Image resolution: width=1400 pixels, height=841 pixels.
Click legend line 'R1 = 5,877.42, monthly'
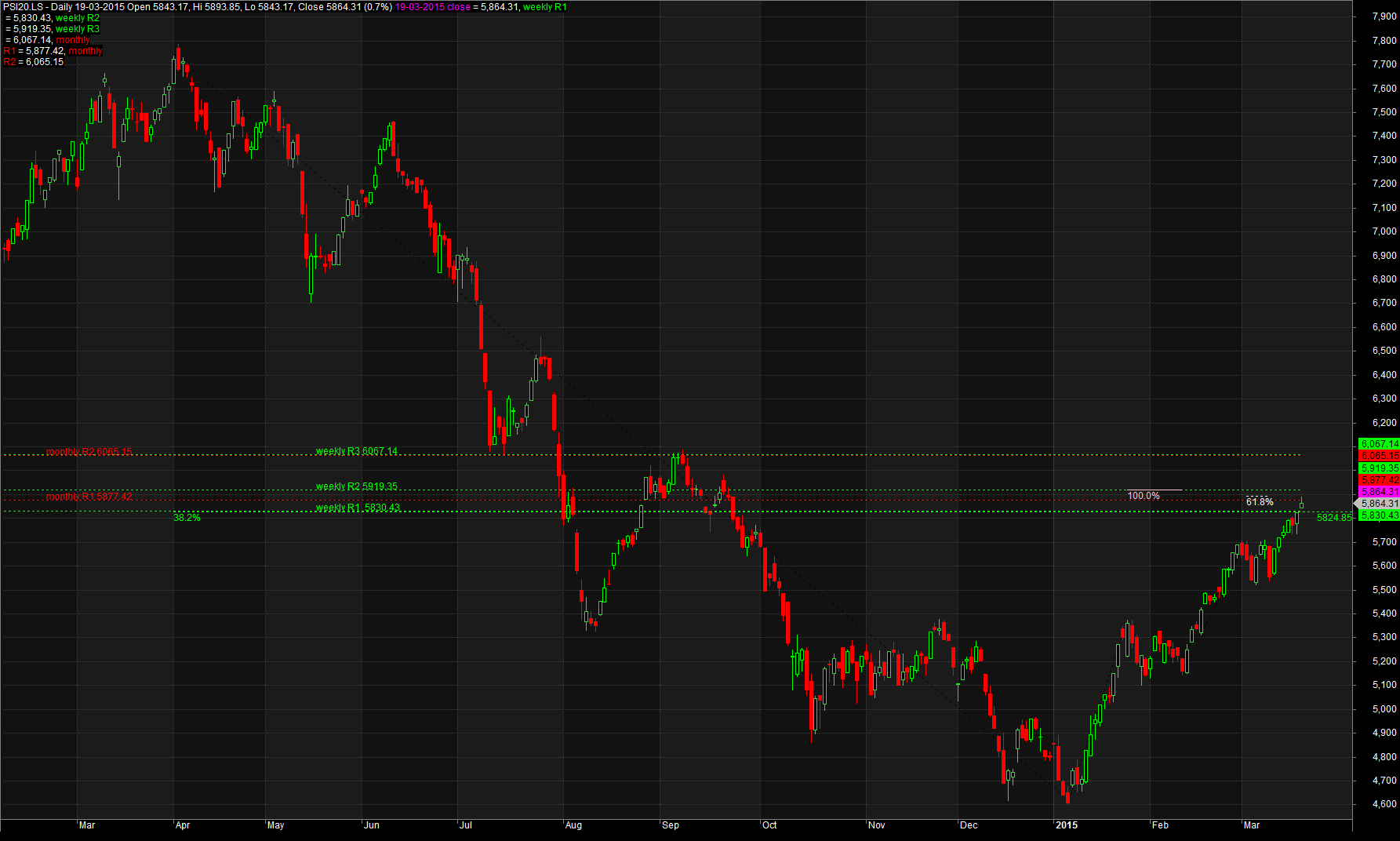[53, 51]
